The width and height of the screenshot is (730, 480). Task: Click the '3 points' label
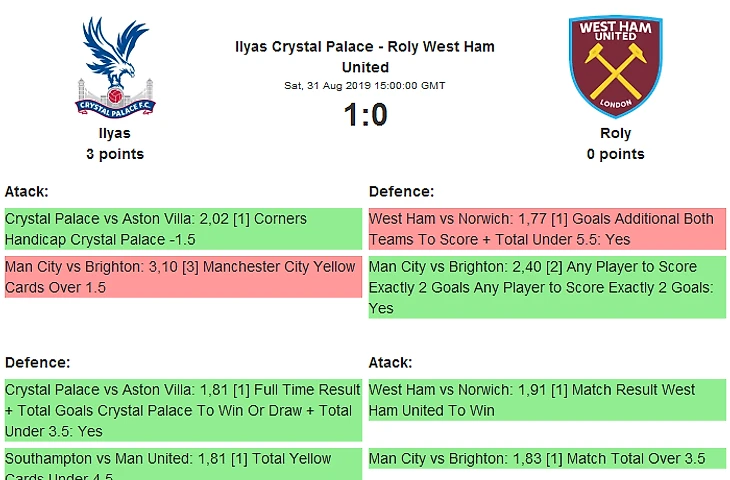point(114,154)
